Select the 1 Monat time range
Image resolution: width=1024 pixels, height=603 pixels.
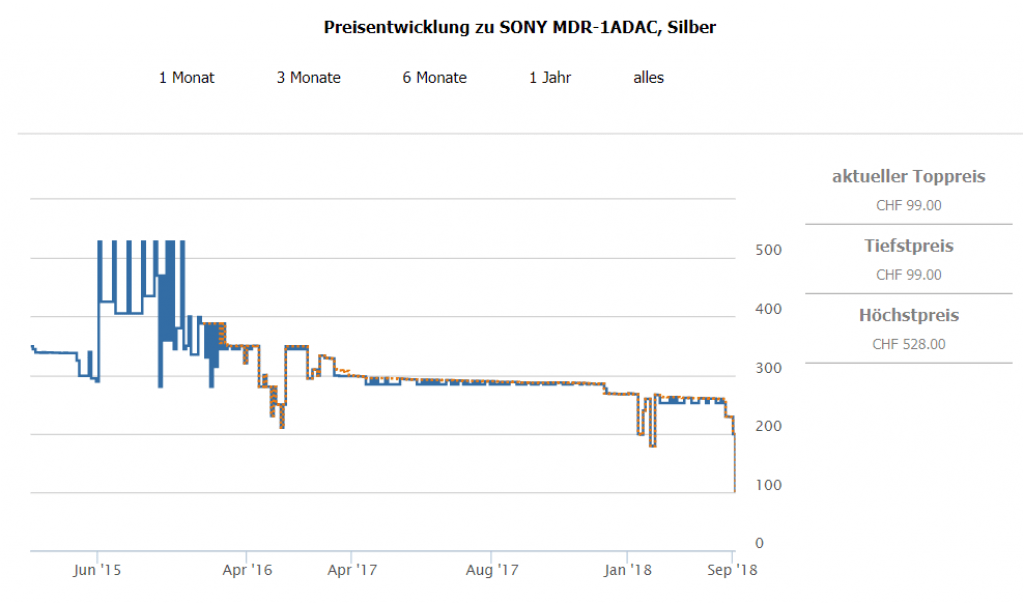tap(187, 77)
